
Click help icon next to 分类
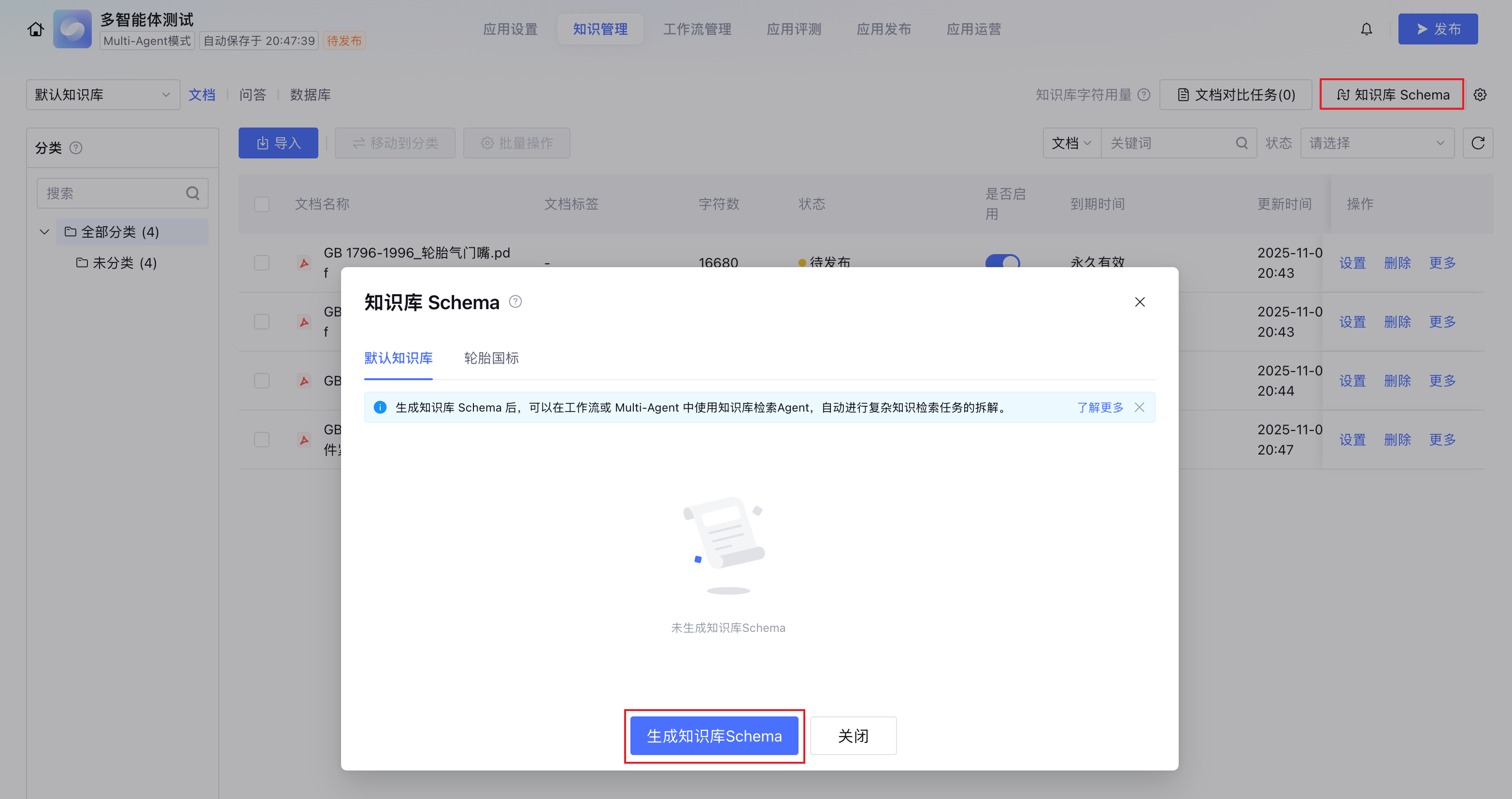pyautogui.click(x=76, y=148)
